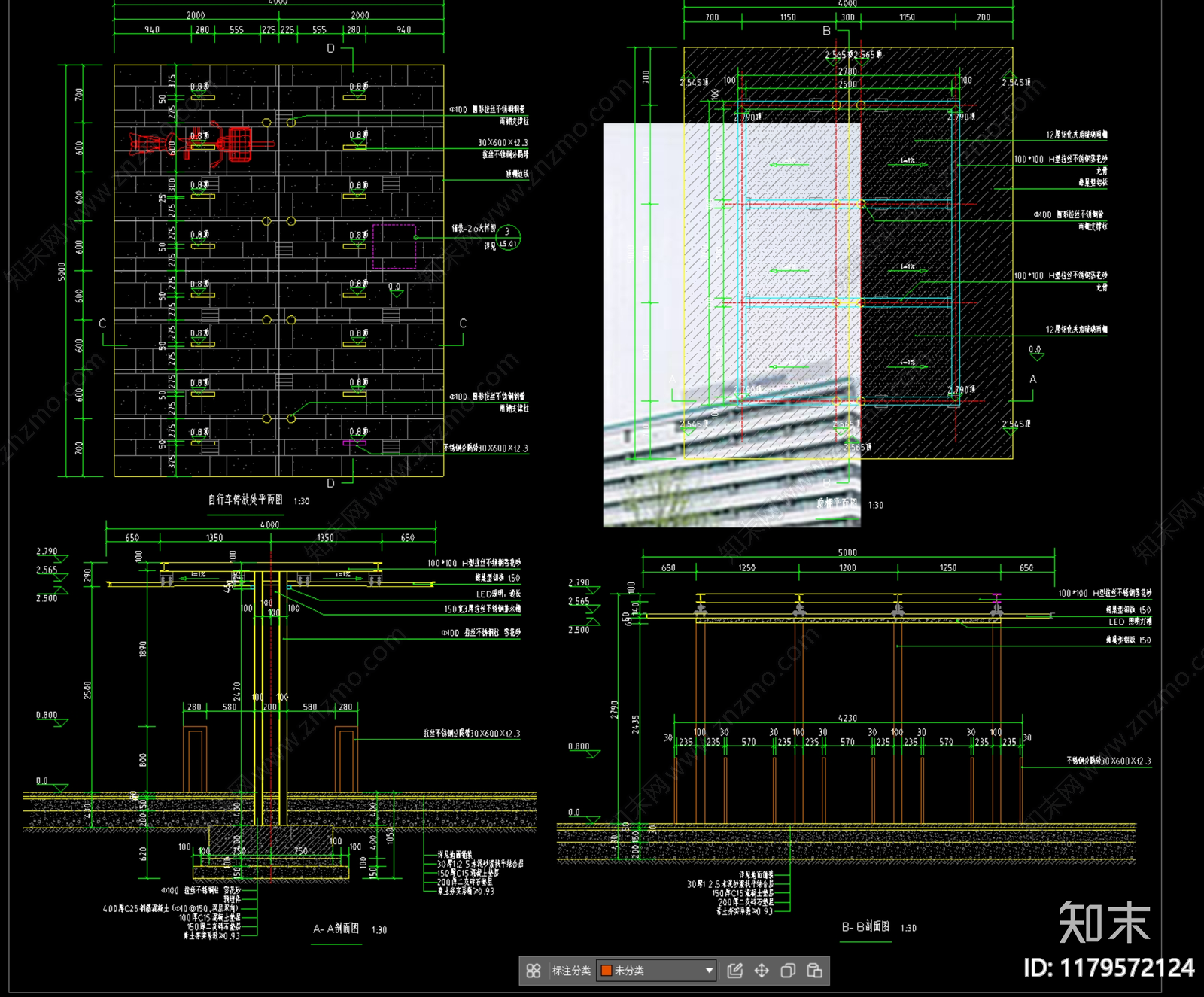This screenshot has height=997, width=1204.
Task: Select the 4230 dimension in the B-B section
Action: click(x=847, y=718)
